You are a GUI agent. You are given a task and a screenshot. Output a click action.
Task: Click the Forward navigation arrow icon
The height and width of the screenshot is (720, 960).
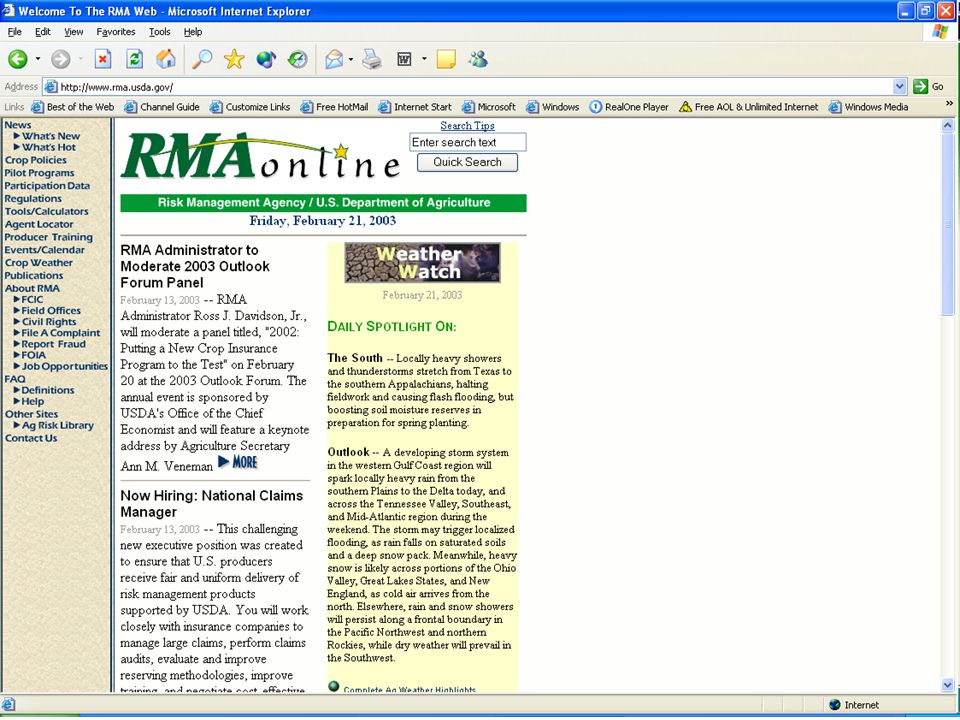(60, 59)
